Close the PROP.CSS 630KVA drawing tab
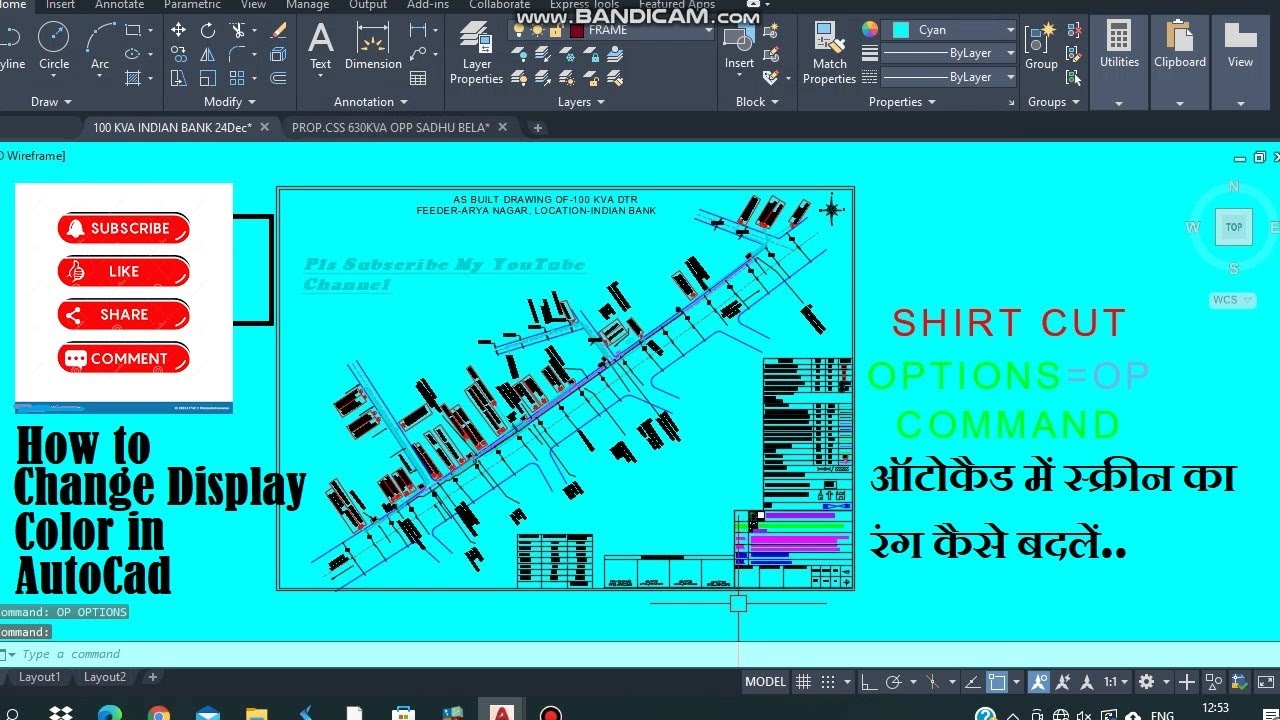The width and height of the screenshot is (1280, 720). click(x=502, y=127)
